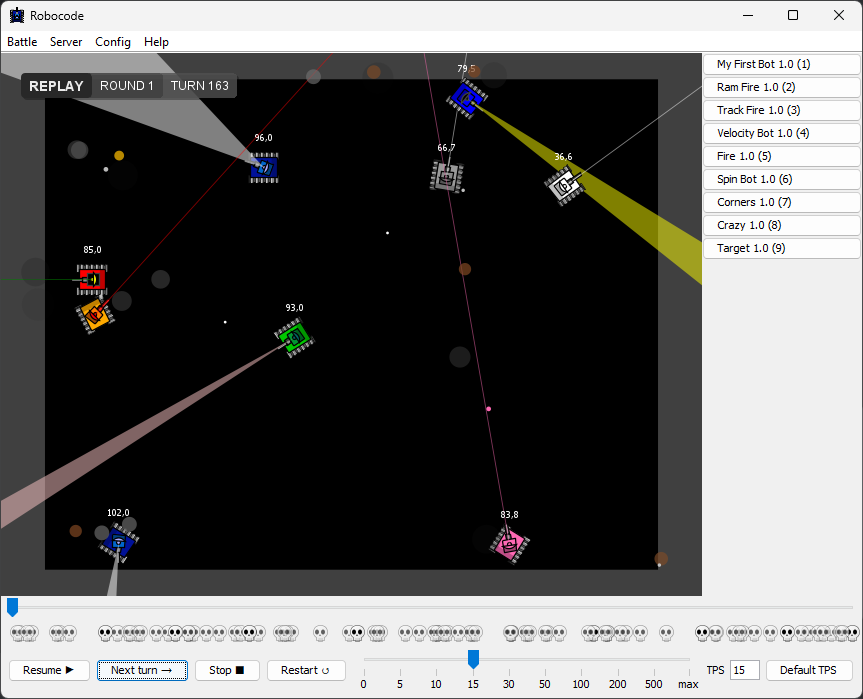The width and height of the screenshot is (863, 699).
Task: Click the white tank showing 36.6 energy
Action: (565, 186)
